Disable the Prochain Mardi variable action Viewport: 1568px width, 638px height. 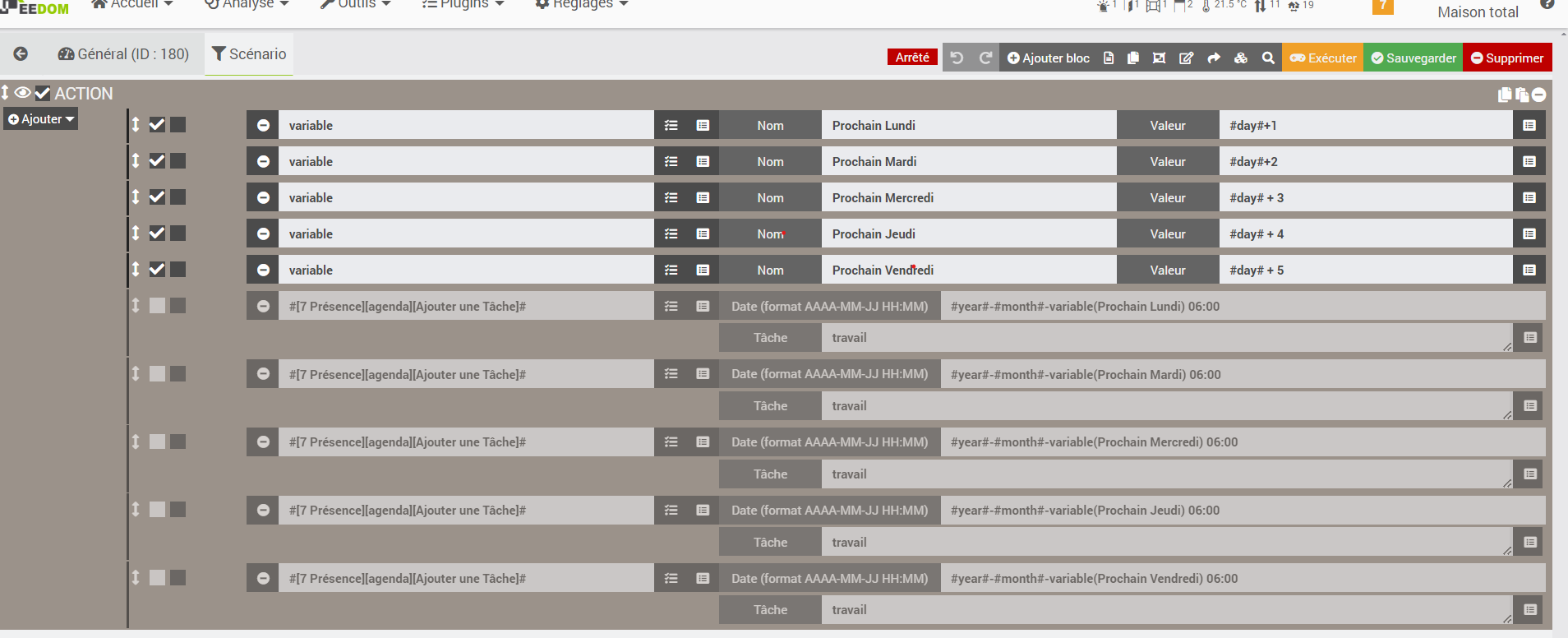pyautogui.click(x=157, y=161)
